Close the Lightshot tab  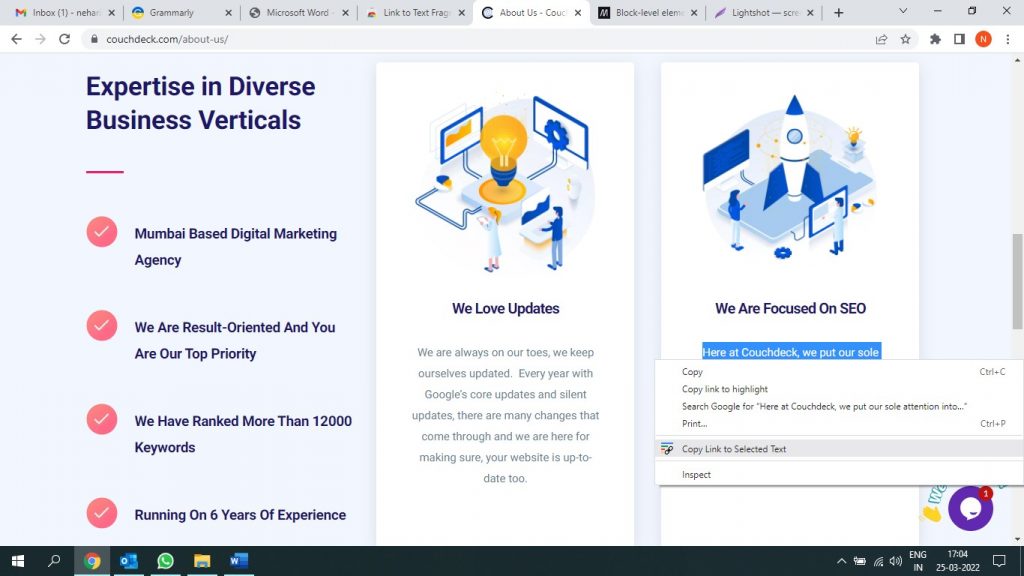(x=810, y=12)
